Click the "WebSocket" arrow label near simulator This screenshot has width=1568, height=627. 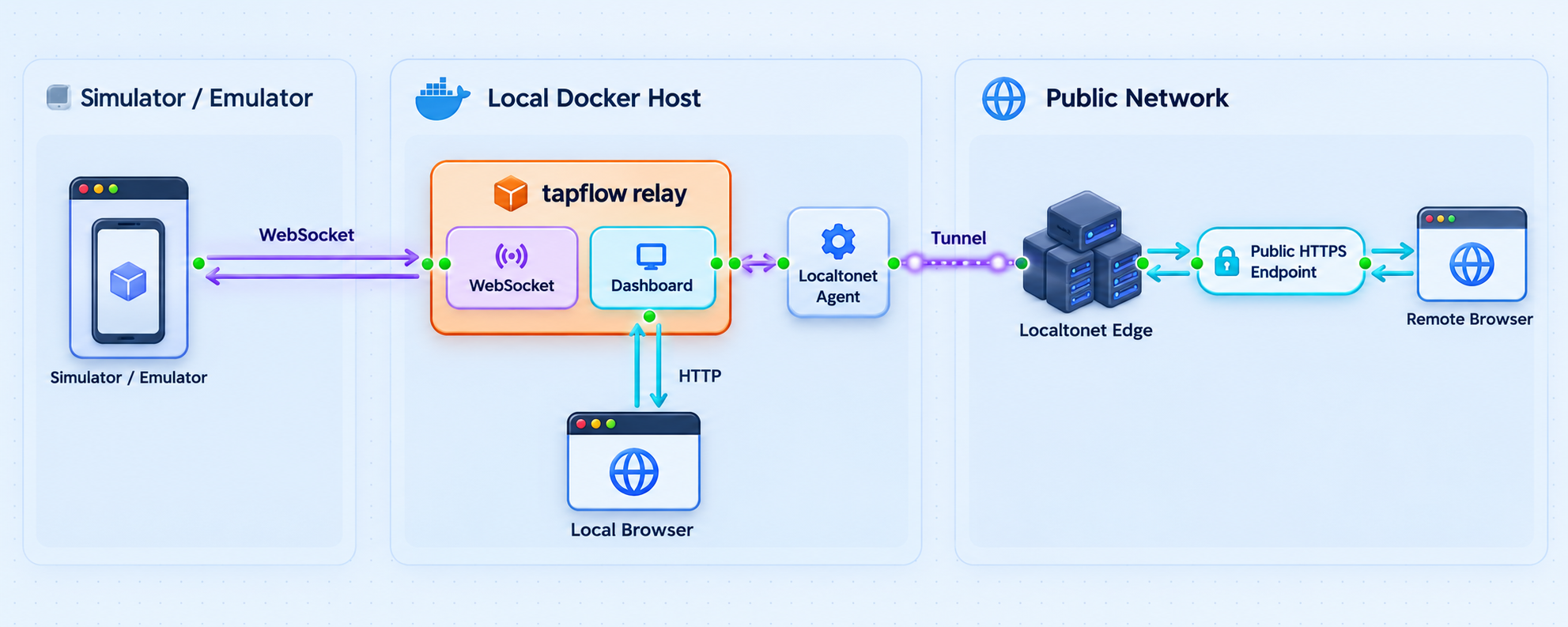coord(306,235)
